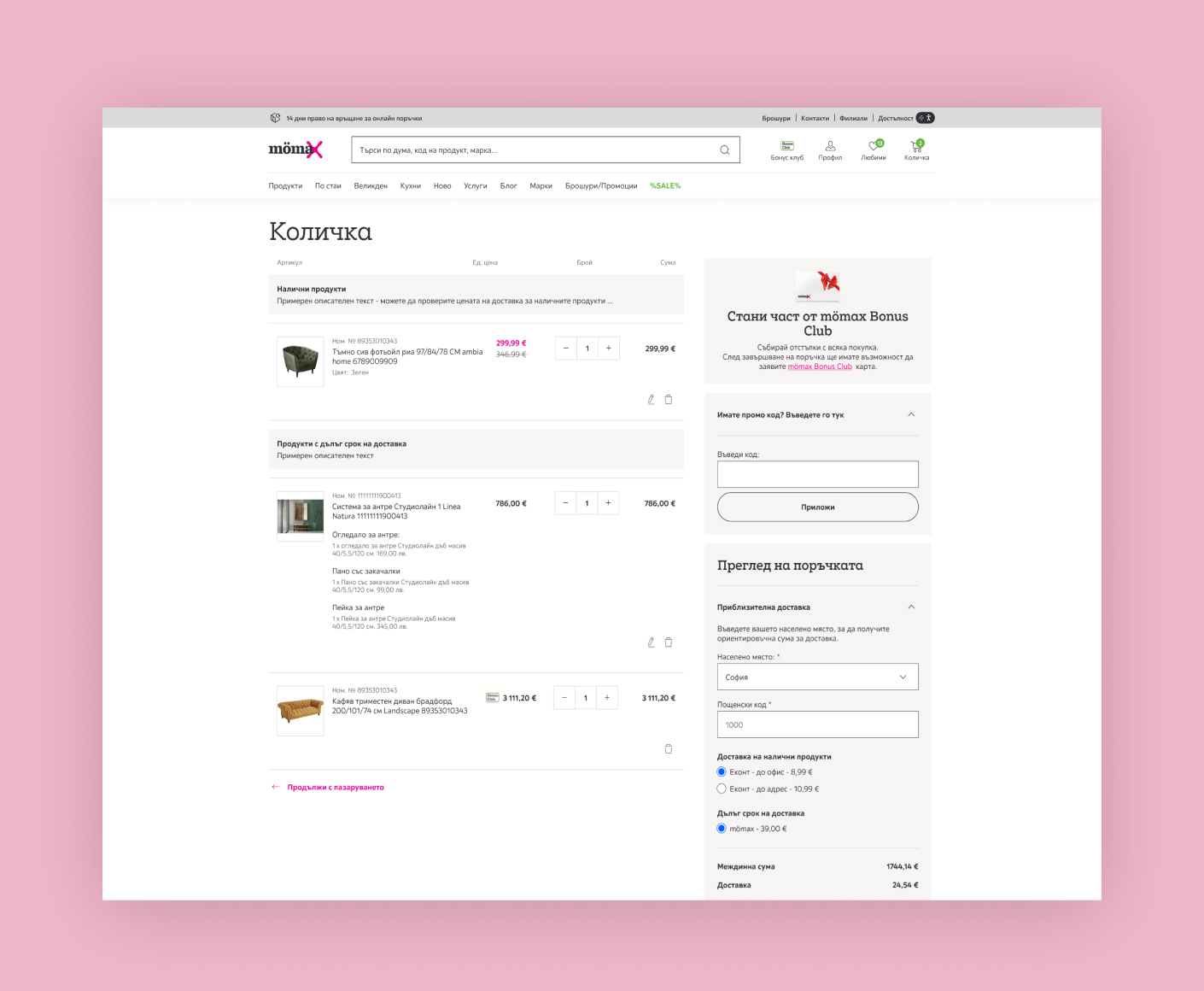Click the search magnifier icon
This screenshot has width=1204, height=991.
point(725,150)
